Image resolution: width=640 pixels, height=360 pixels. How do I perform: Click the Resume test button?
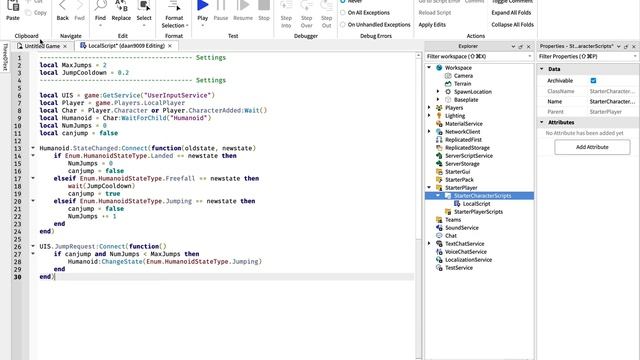243,5
